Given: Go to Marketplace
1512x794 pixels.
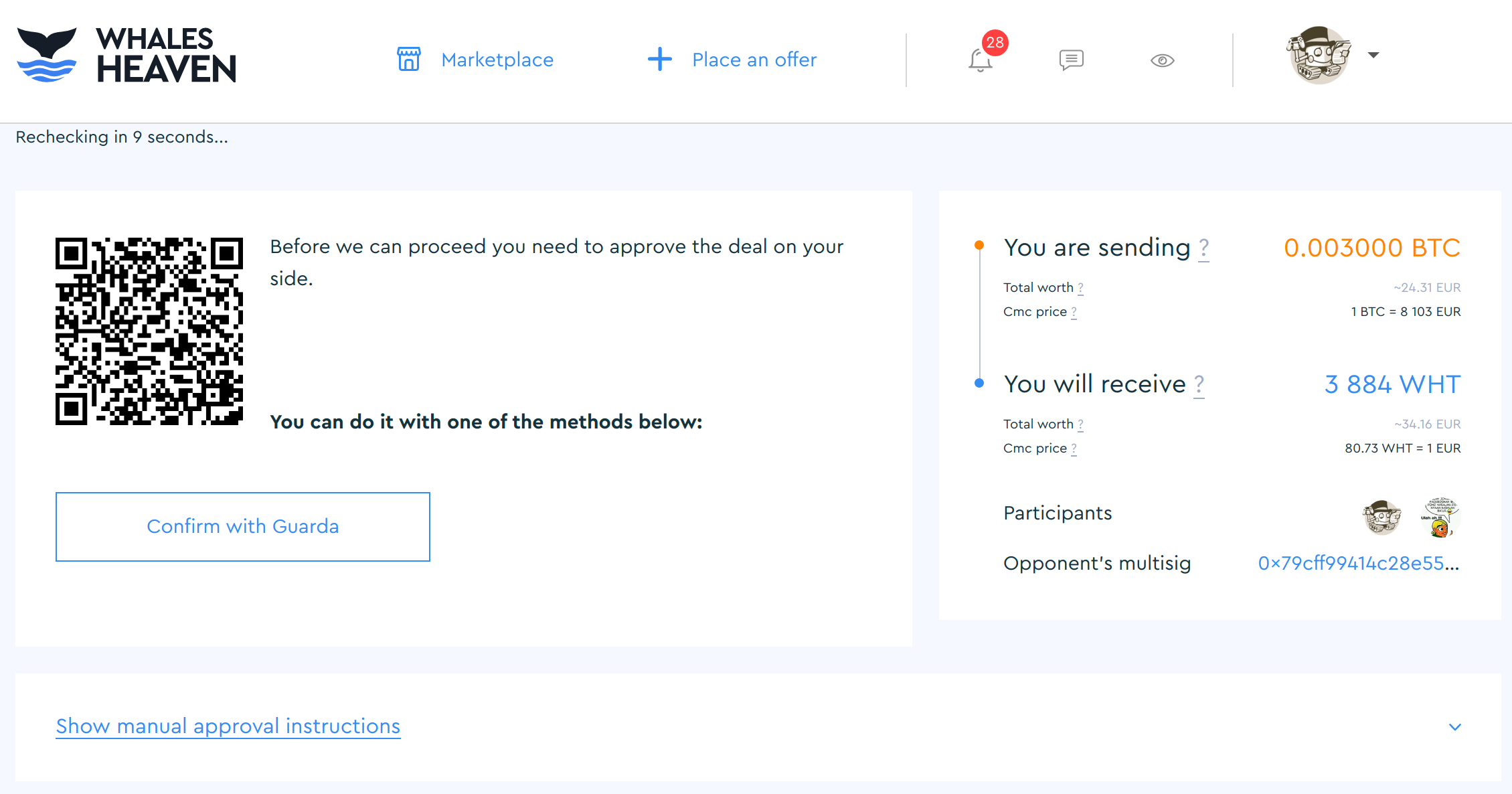Looking at the screenshot, I should [x=497, y=60].
